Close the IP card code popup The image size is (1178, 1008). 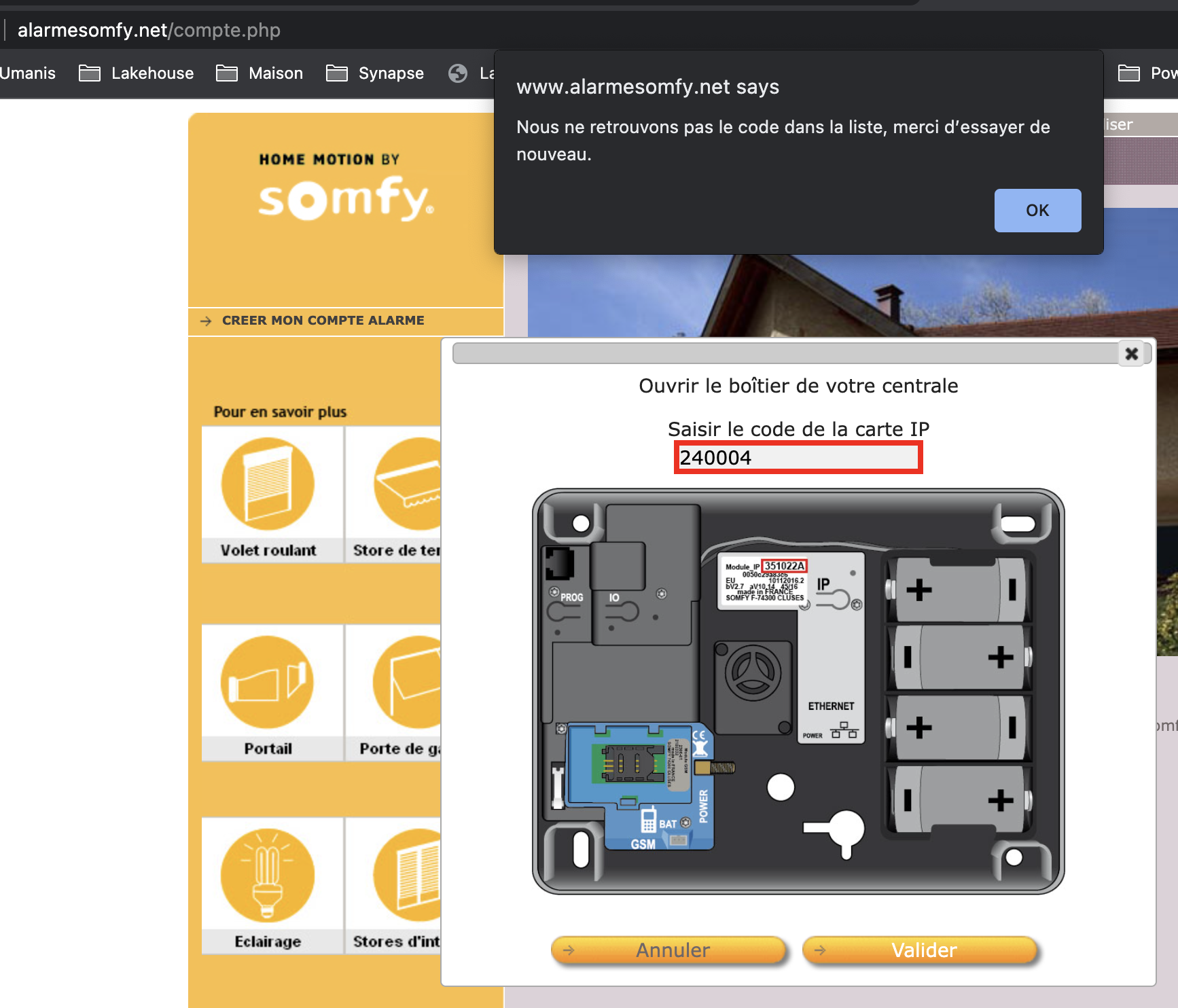point(1131,354)
